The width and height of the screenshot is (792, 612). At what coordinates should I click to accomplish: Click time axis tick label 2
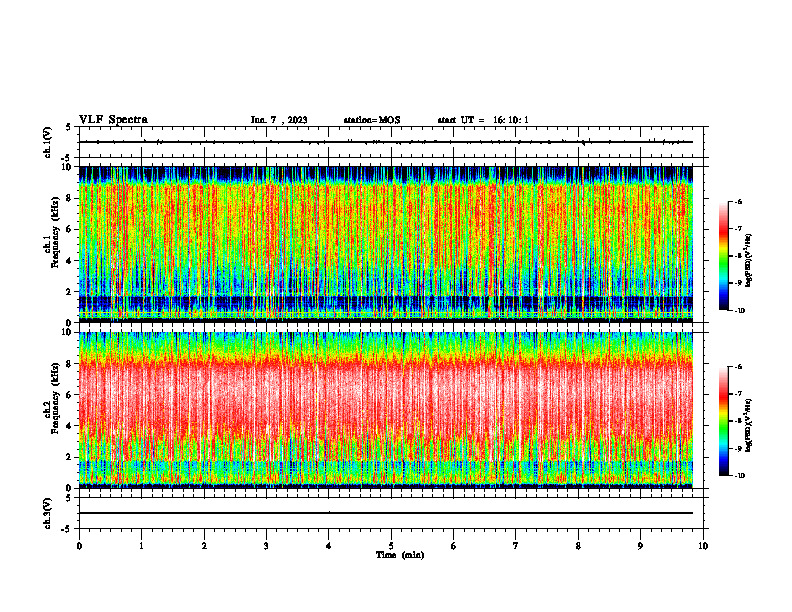(204, 546)
